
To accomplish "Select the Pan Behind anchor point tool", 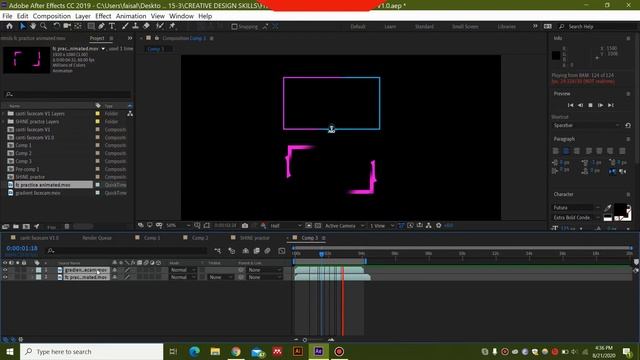I will coord(78,26).
